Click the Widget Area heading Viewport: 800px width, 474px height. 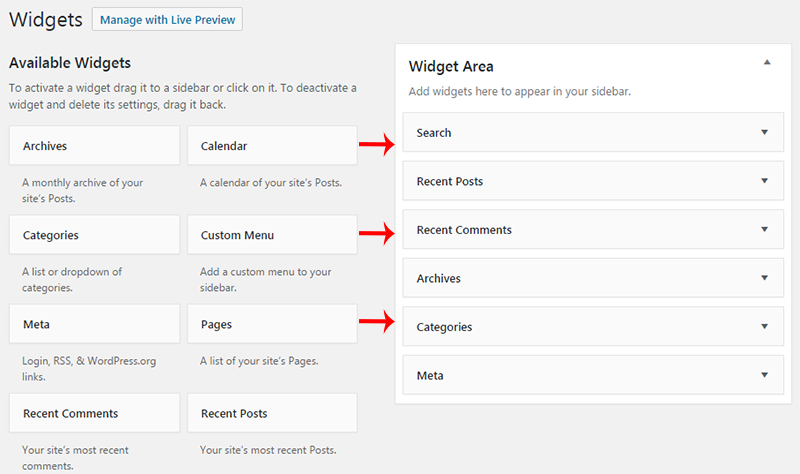pyautogui.click(x=451, y=67)
